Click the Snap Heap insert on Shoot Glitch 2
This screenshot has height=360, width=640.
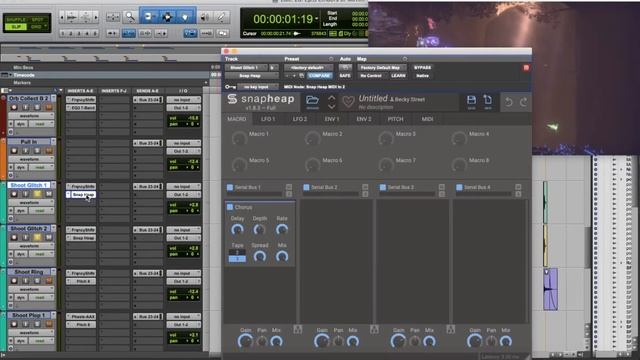click(x=83, y=238)
